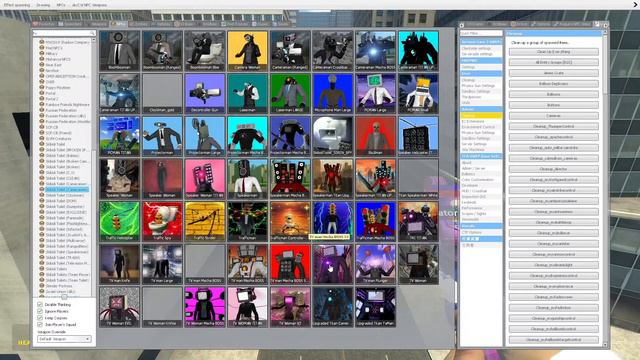Screen dimensions: 640x360
Task: Pick the Microphone Man Large NPC
Action: point(333,93)
